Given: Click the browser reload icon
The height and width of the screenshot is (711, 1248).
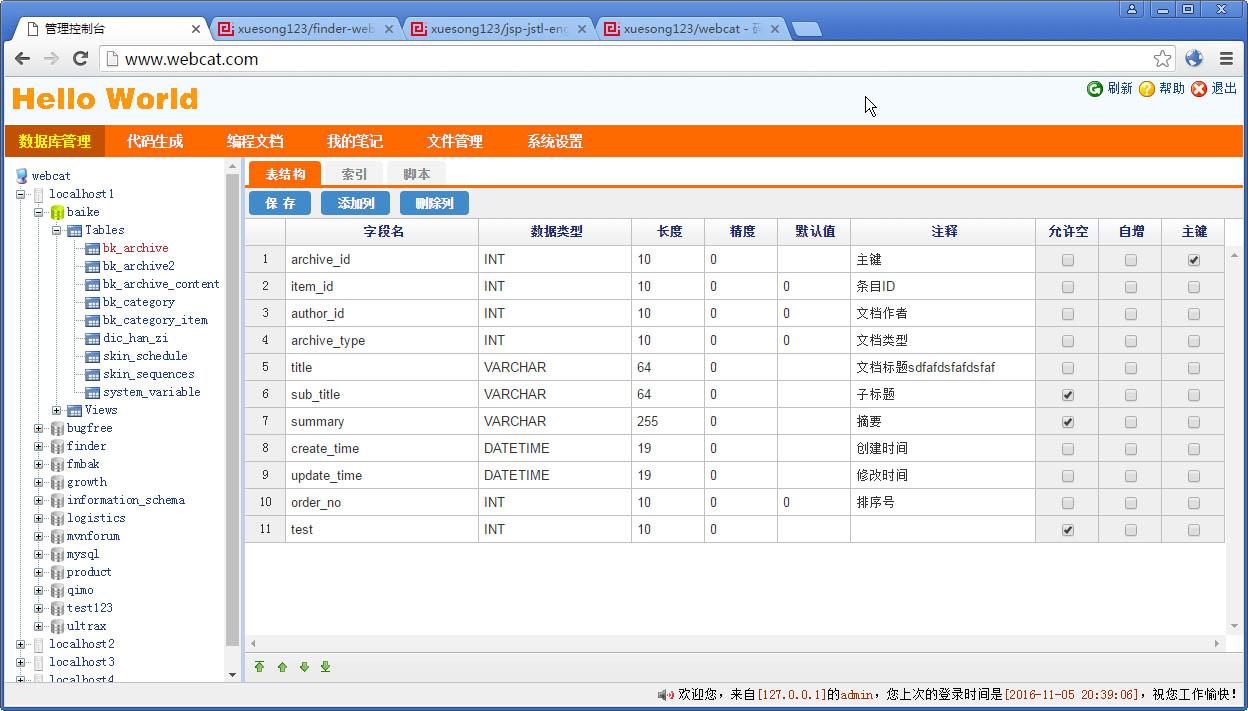Looking at the screenshot, I should click(x=81, y=59).
